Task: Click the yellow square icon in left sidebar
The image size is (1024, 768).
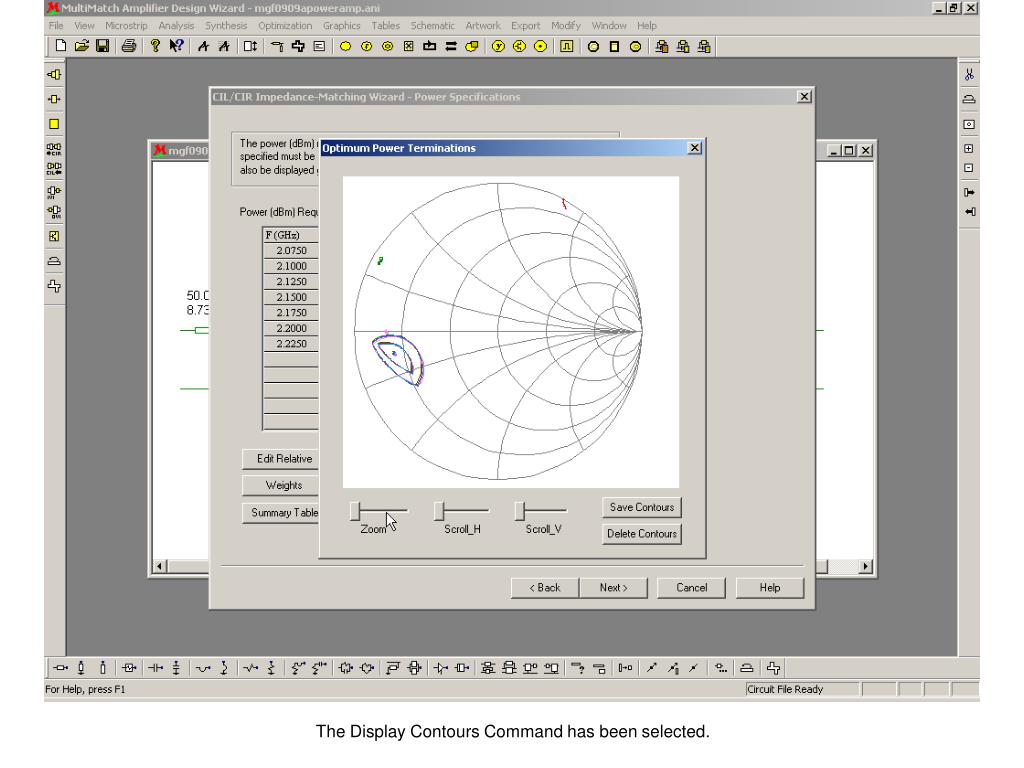Action: (54, 124)
